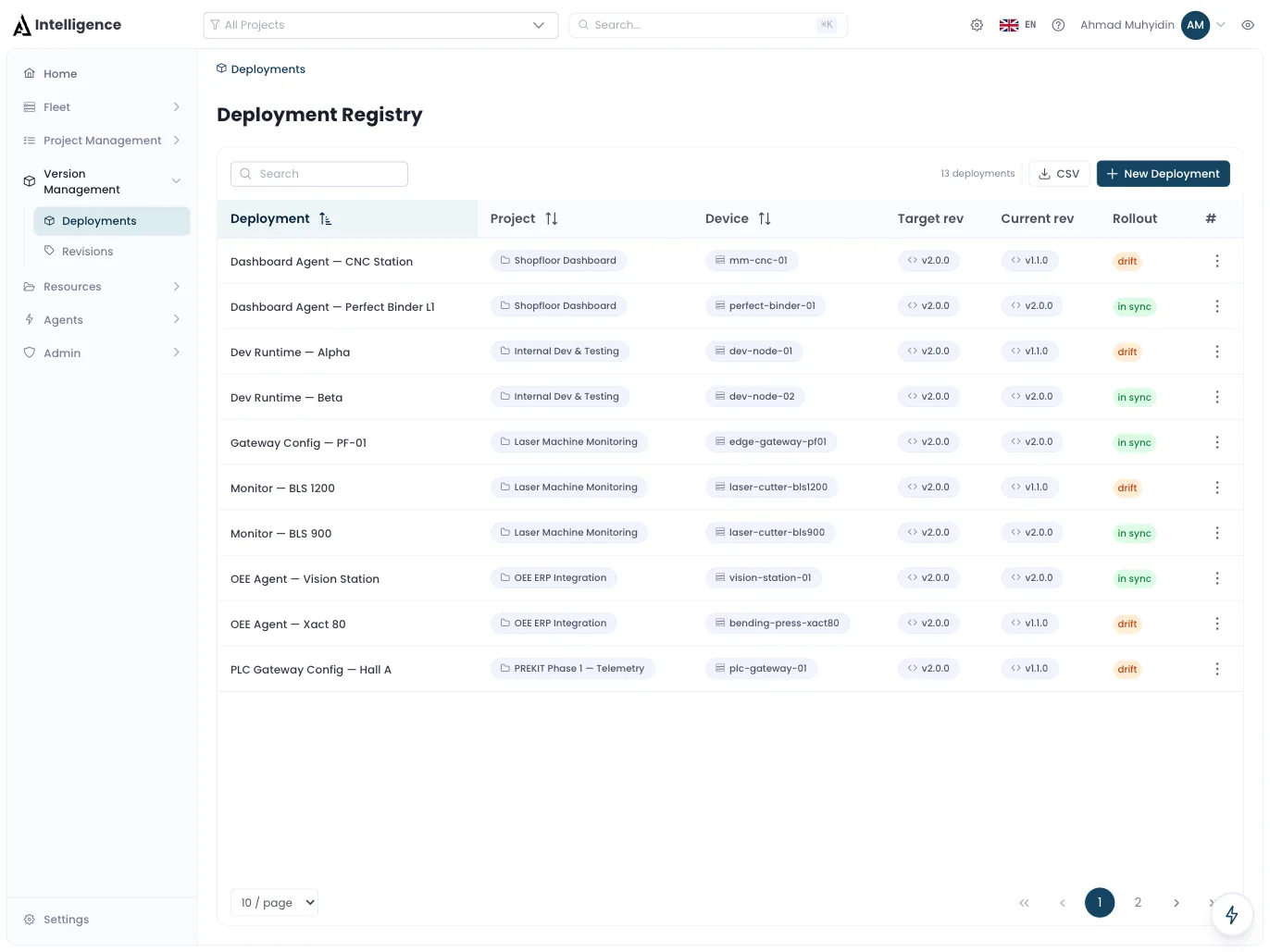Click Internal Dev & Testing tag in Alpha row

[x=560, y=352]
